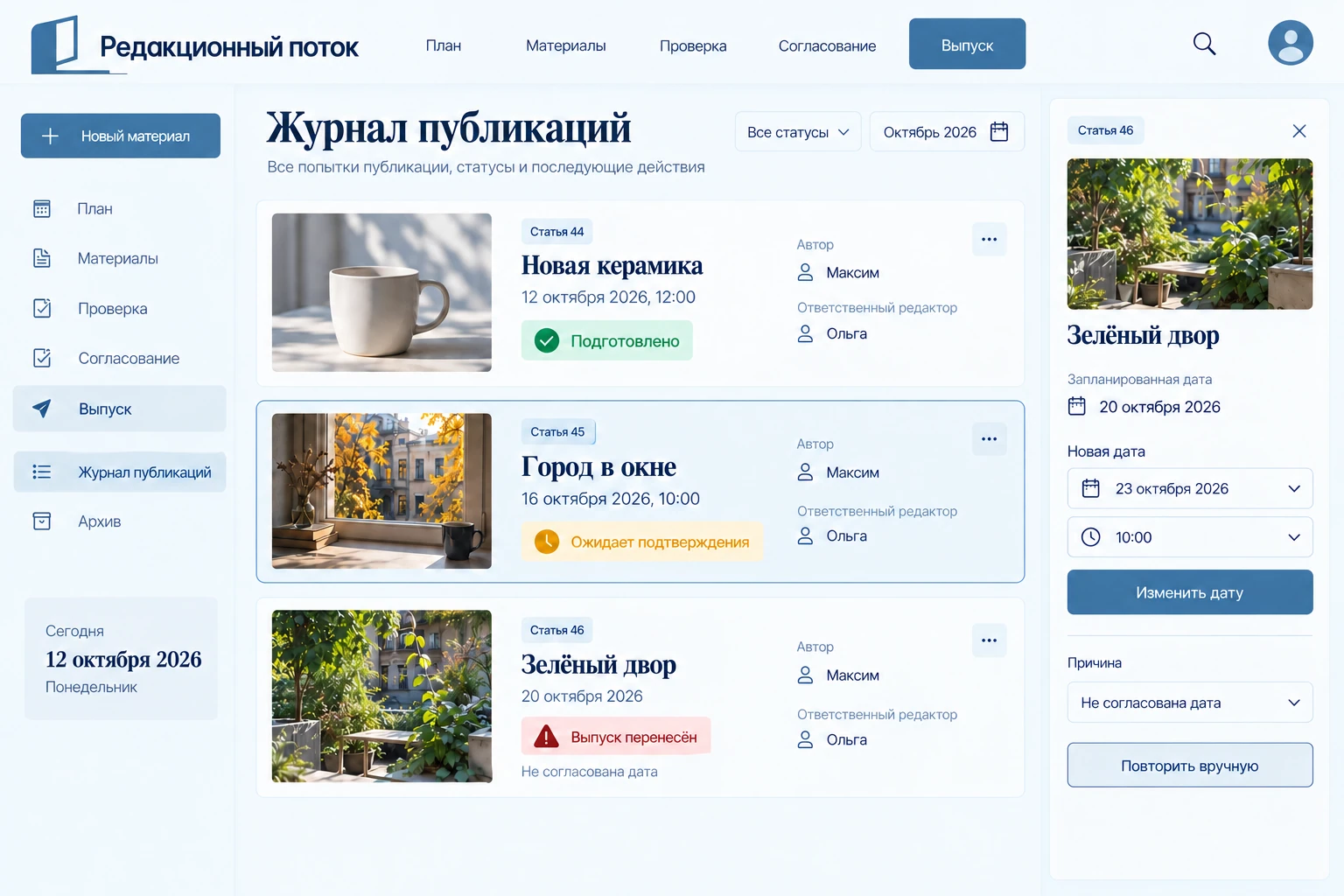Expand the 10:00 time dropdown
This screenshot has height=896, width=1344.
pos(1190,537)
